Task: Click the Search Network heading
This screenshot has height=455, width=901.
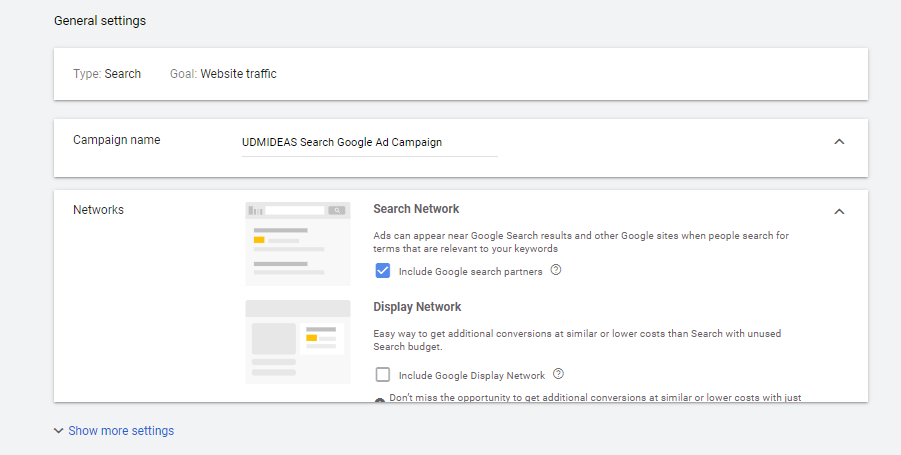Action: pos(416,209)
